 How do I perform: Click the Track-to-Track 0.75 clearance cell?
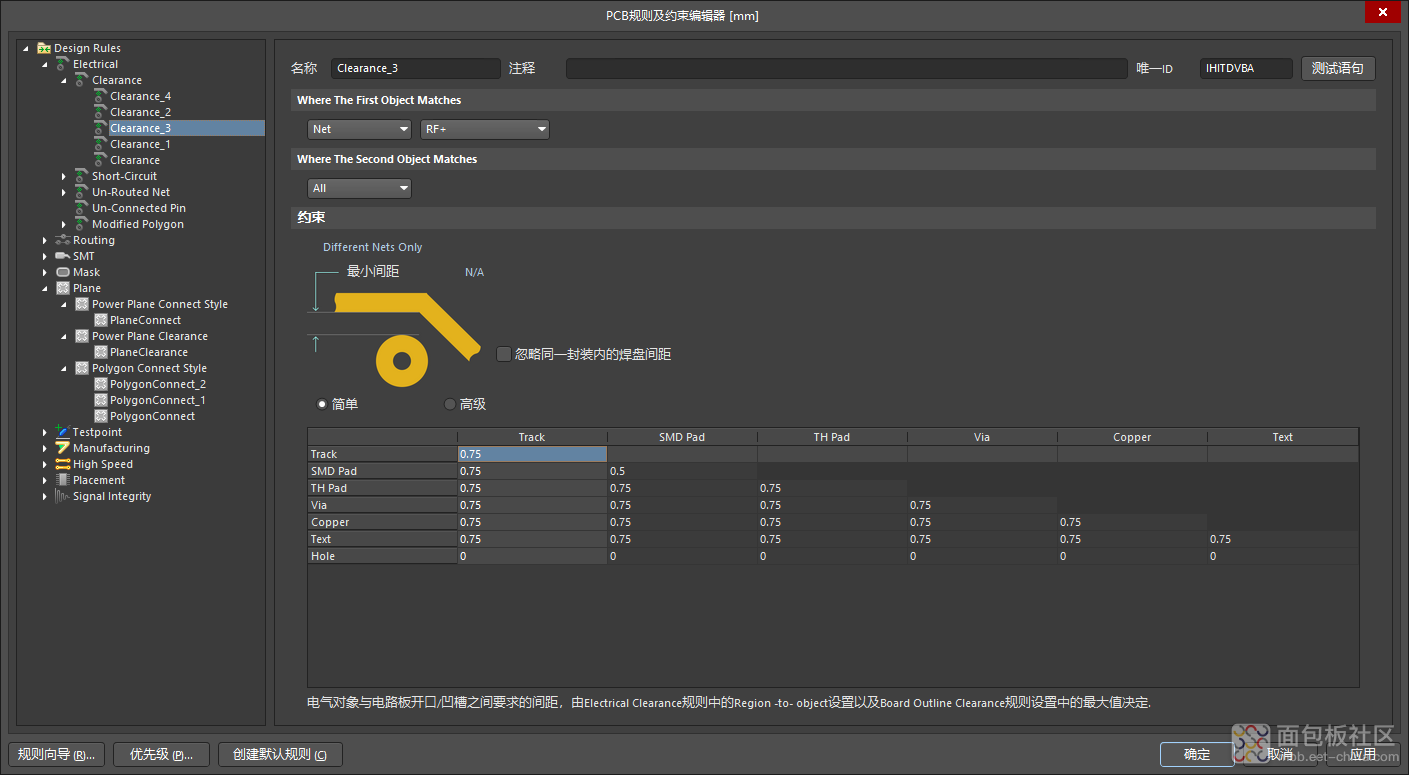point(532,454)
